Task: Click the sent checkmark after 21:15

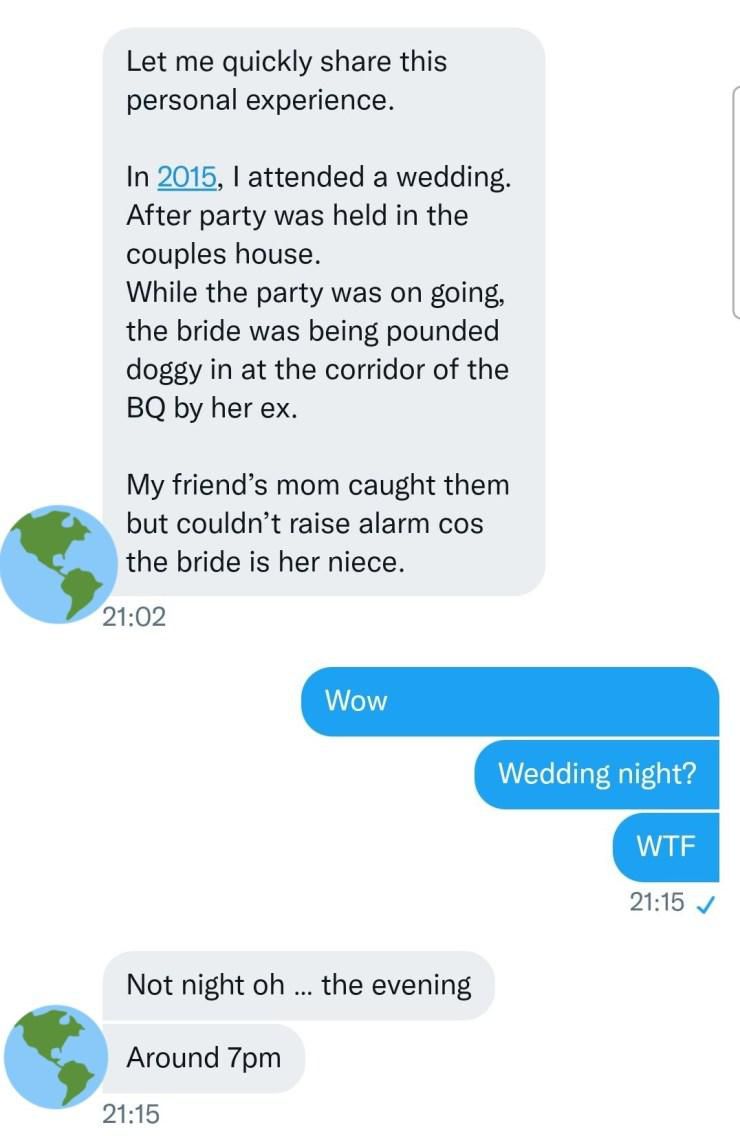Action: pyautogui.click(x=704, y=902)
